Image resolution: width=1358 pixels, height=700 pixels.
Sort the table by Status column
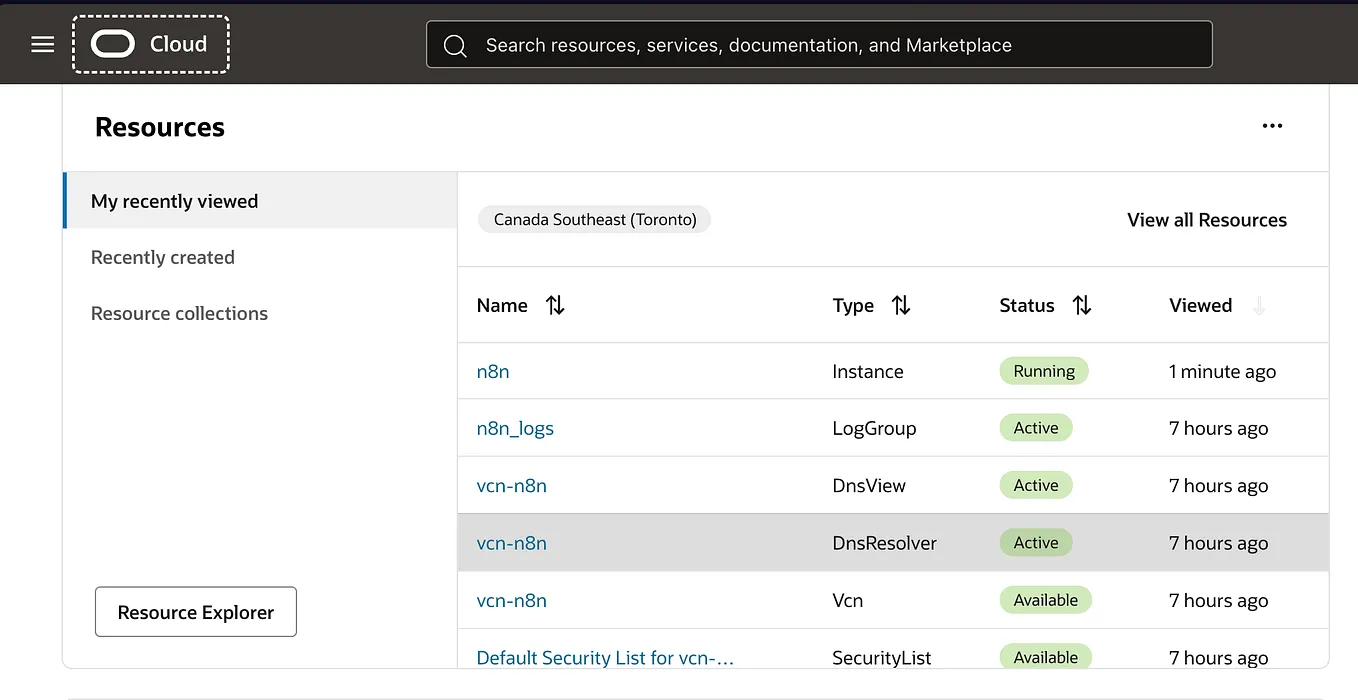click(x=1082, y=305)
